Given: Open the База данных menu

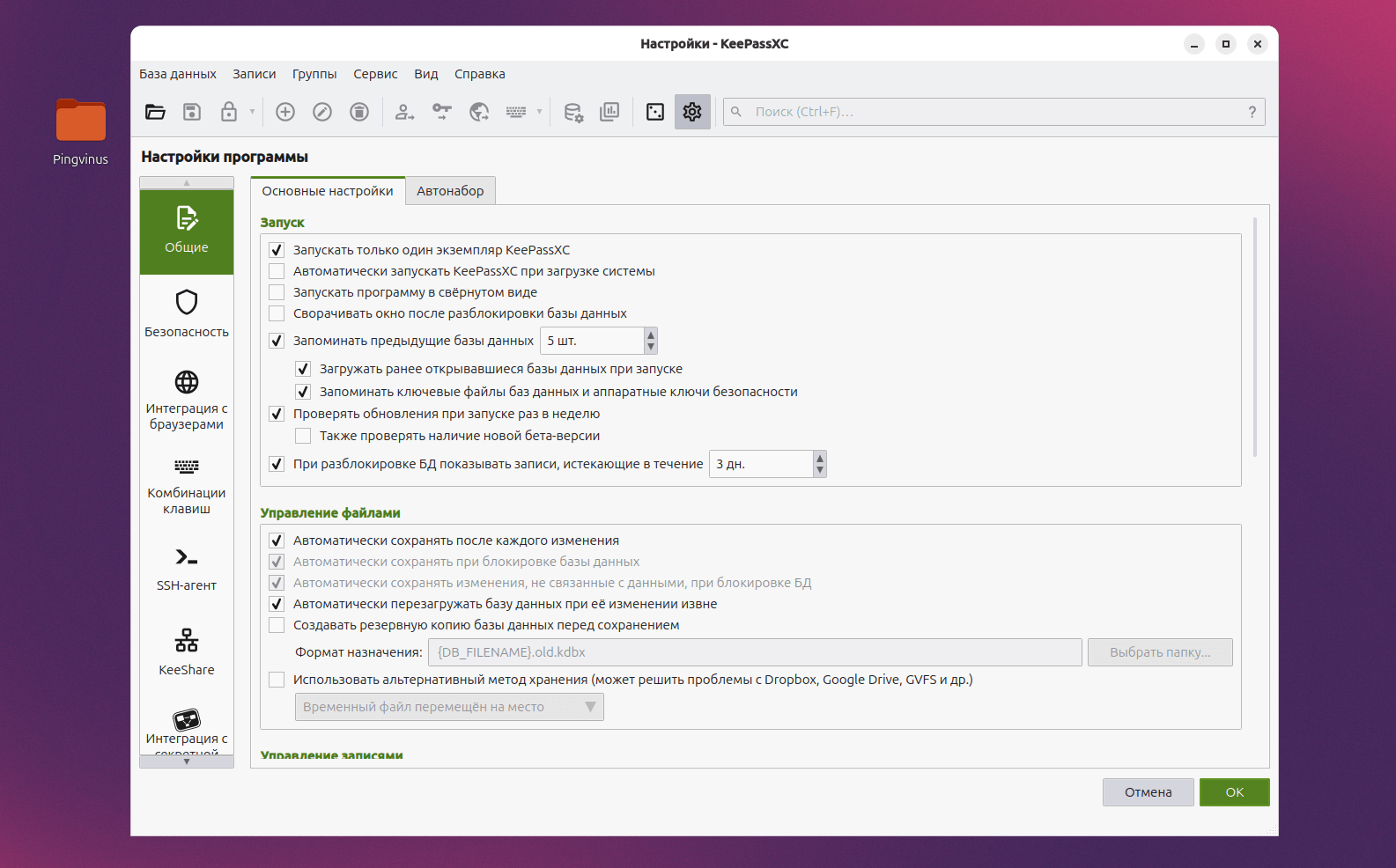Looking at the screenshot, I should 178,74.
